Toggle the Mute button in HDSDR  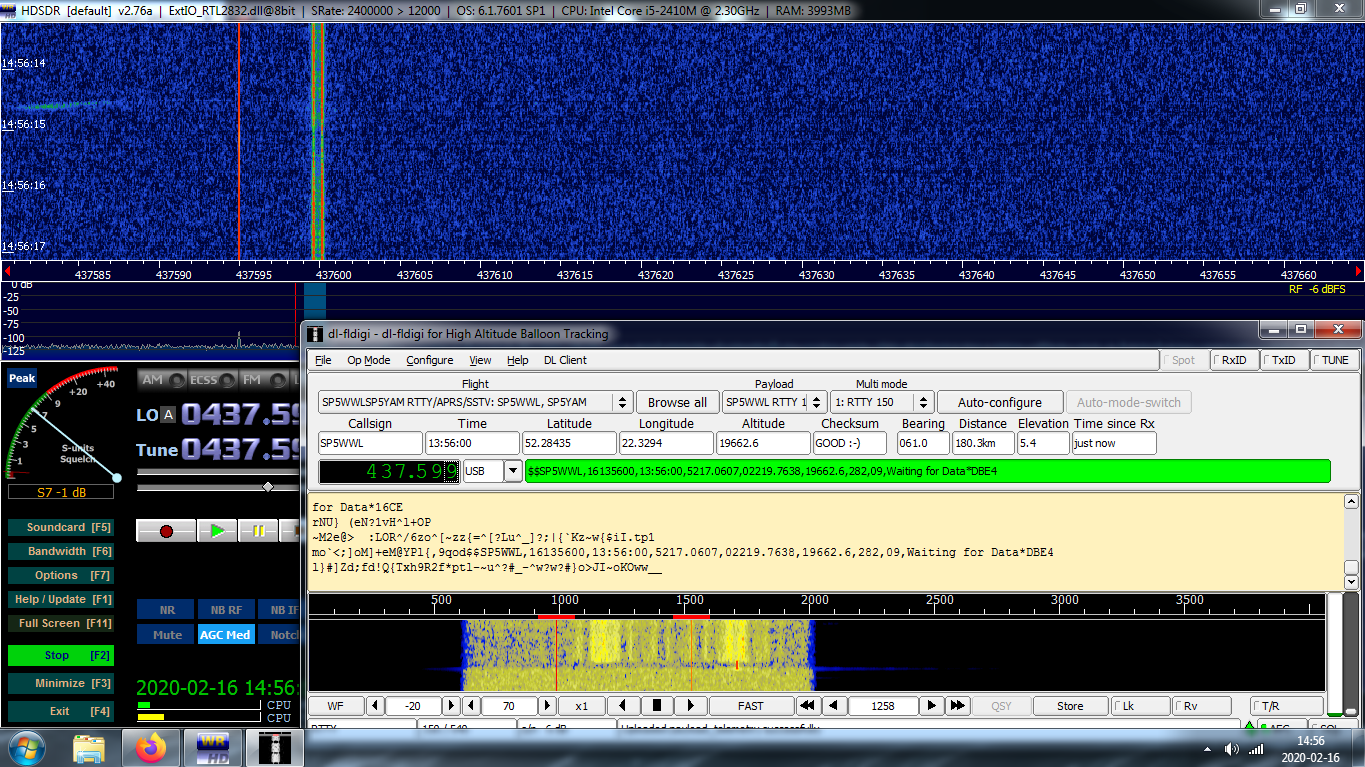(166, 634)
